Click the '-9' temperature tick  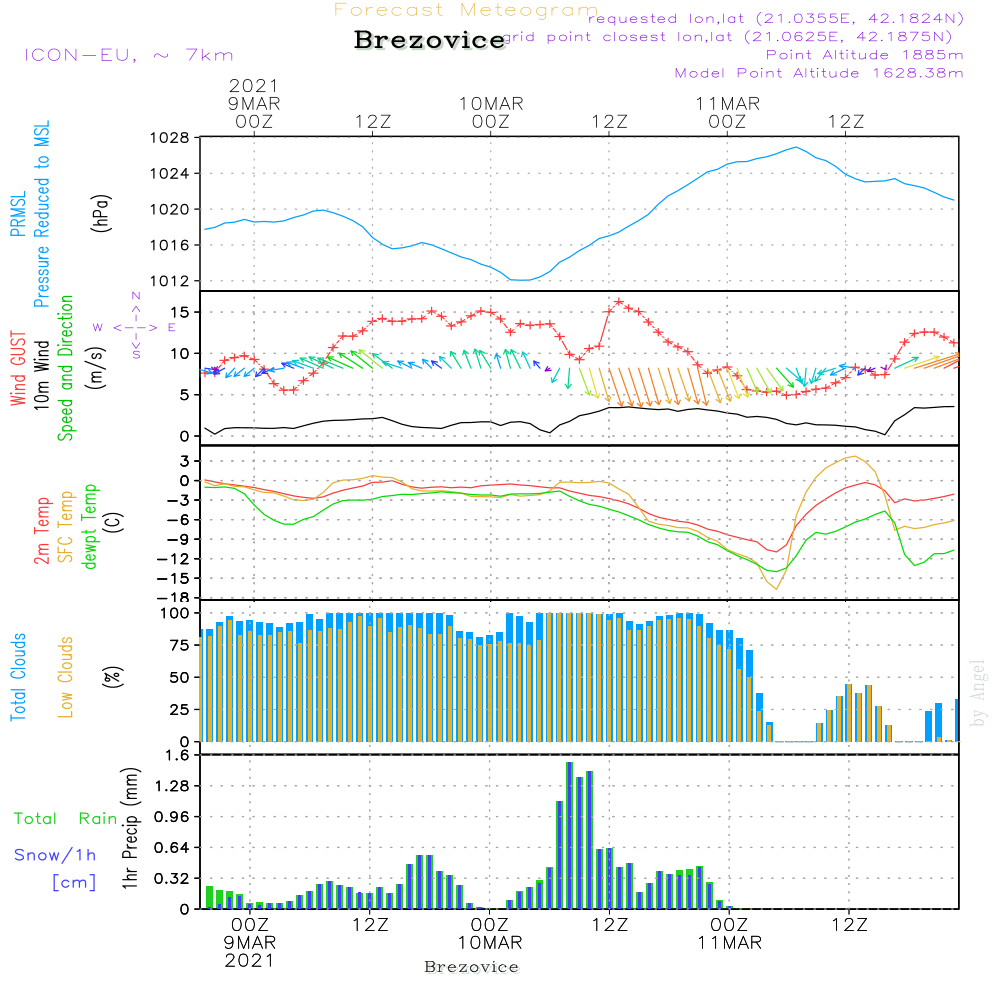coord(176,540)
